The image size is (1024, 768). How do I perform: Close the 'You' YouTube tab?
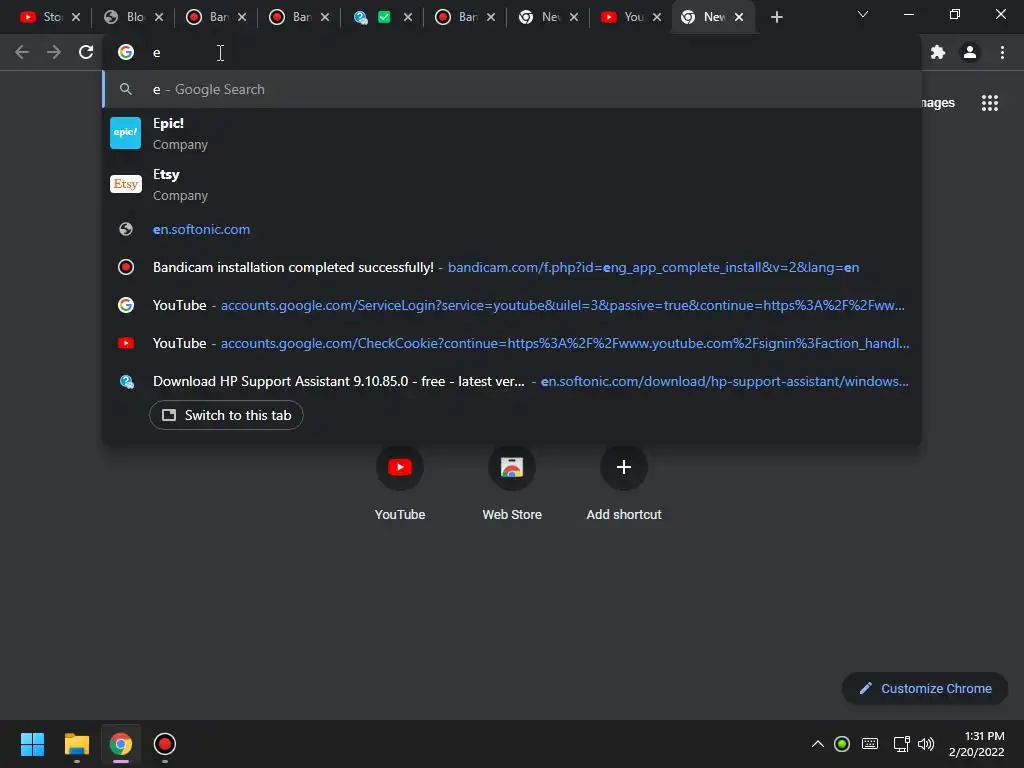(657, 17)
